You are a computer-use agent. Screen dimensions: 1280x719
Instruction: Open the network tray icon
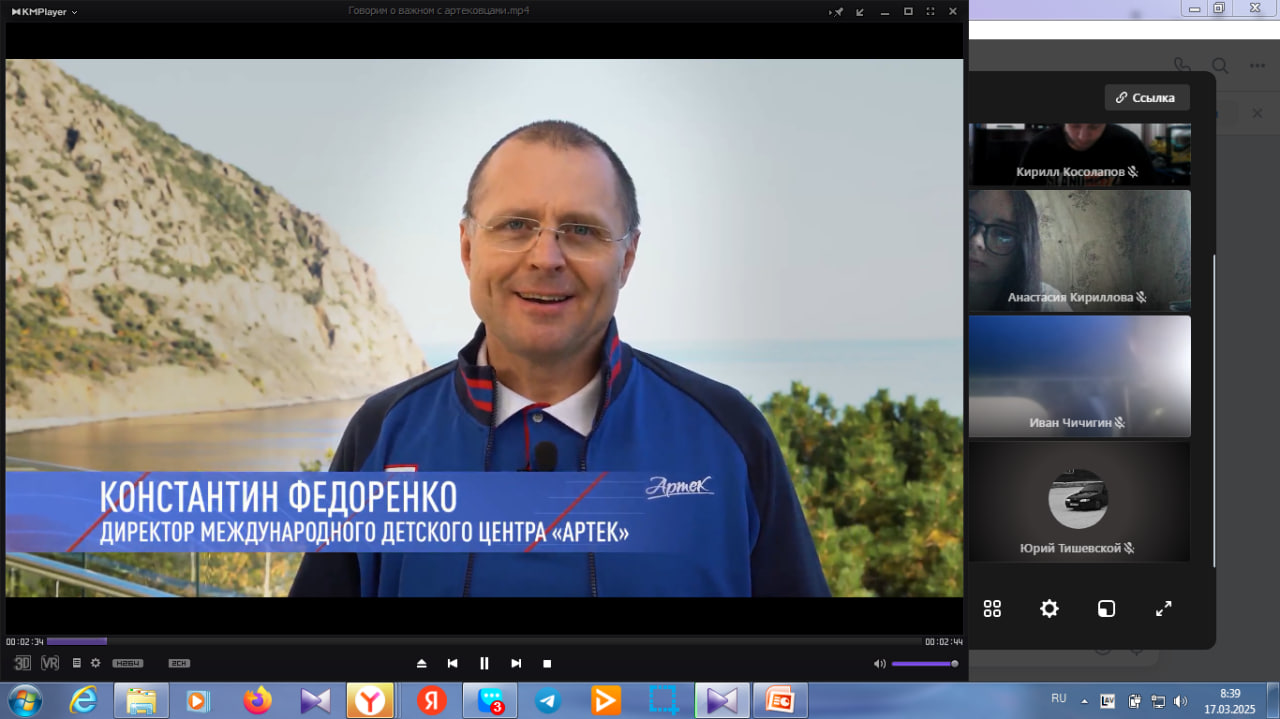pos(1158,700)
